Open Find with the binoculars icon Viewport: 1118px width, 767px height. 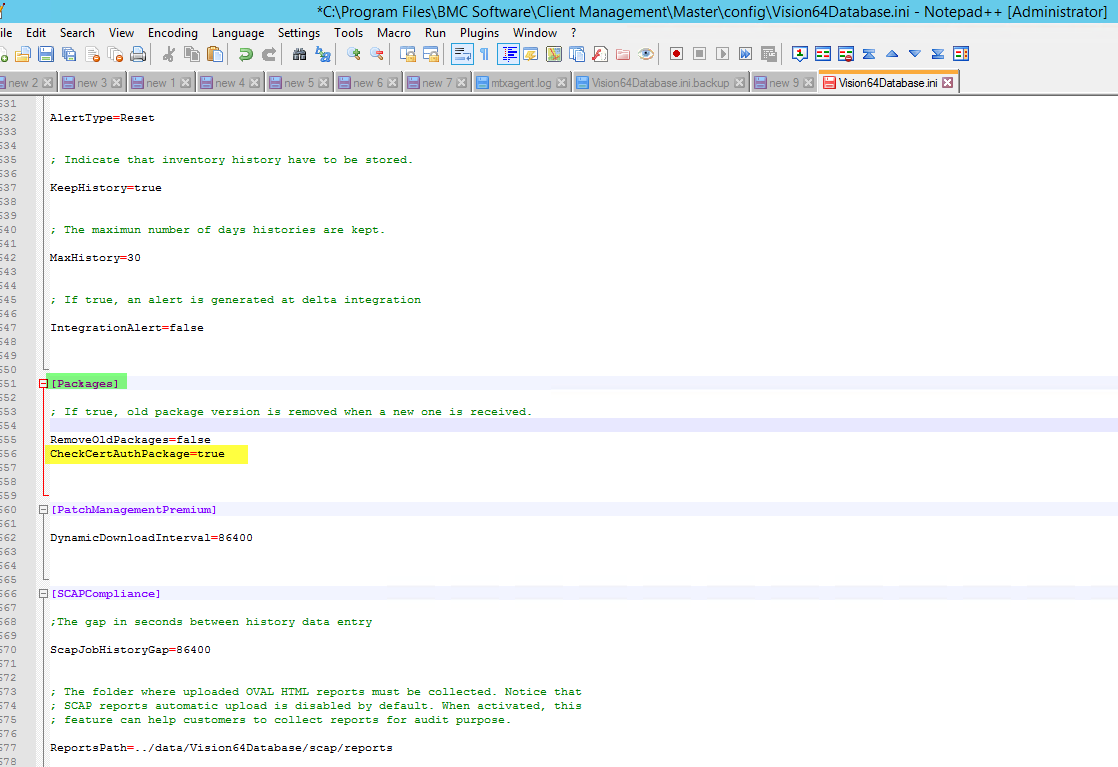(299, 54)
